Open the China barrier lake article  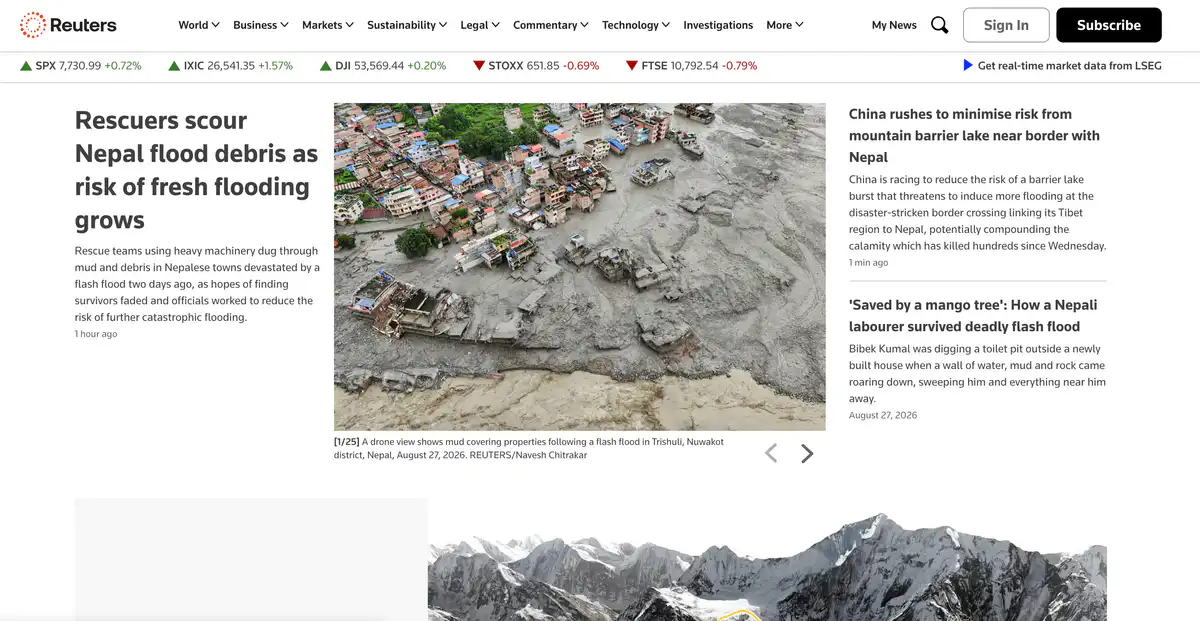974,135
